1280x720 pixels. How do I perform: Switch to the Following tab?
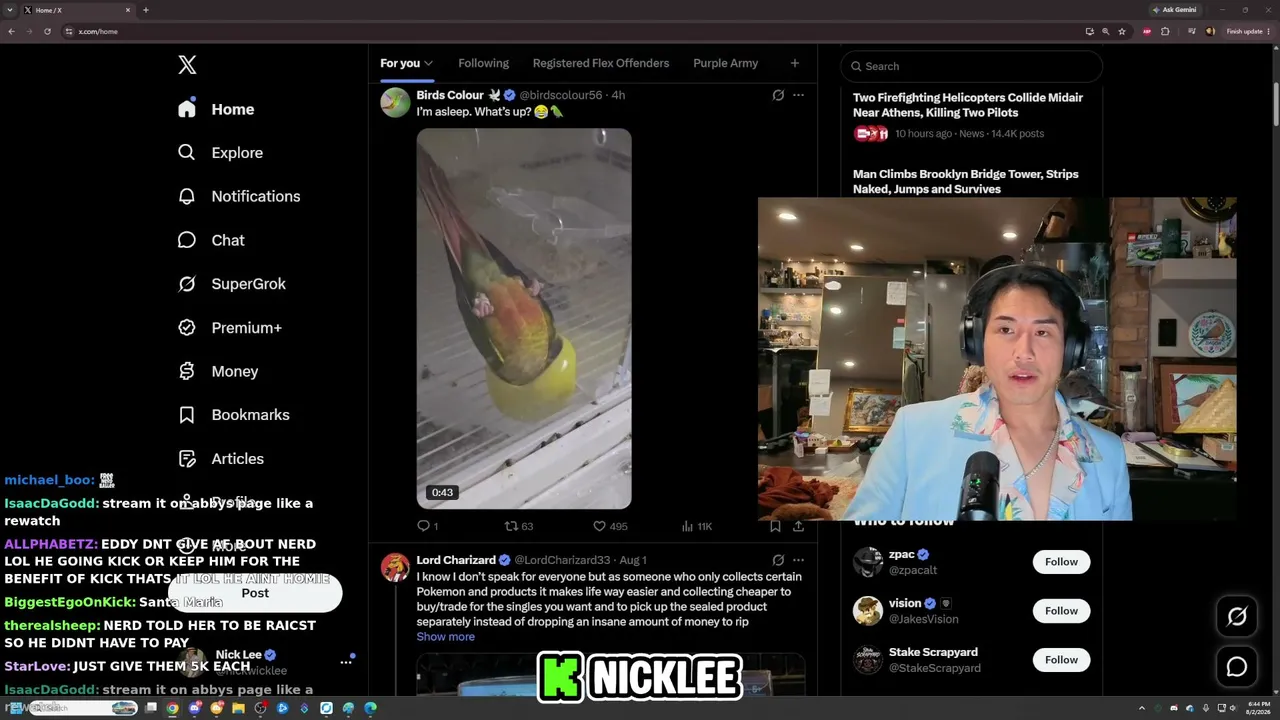point(483,63)
